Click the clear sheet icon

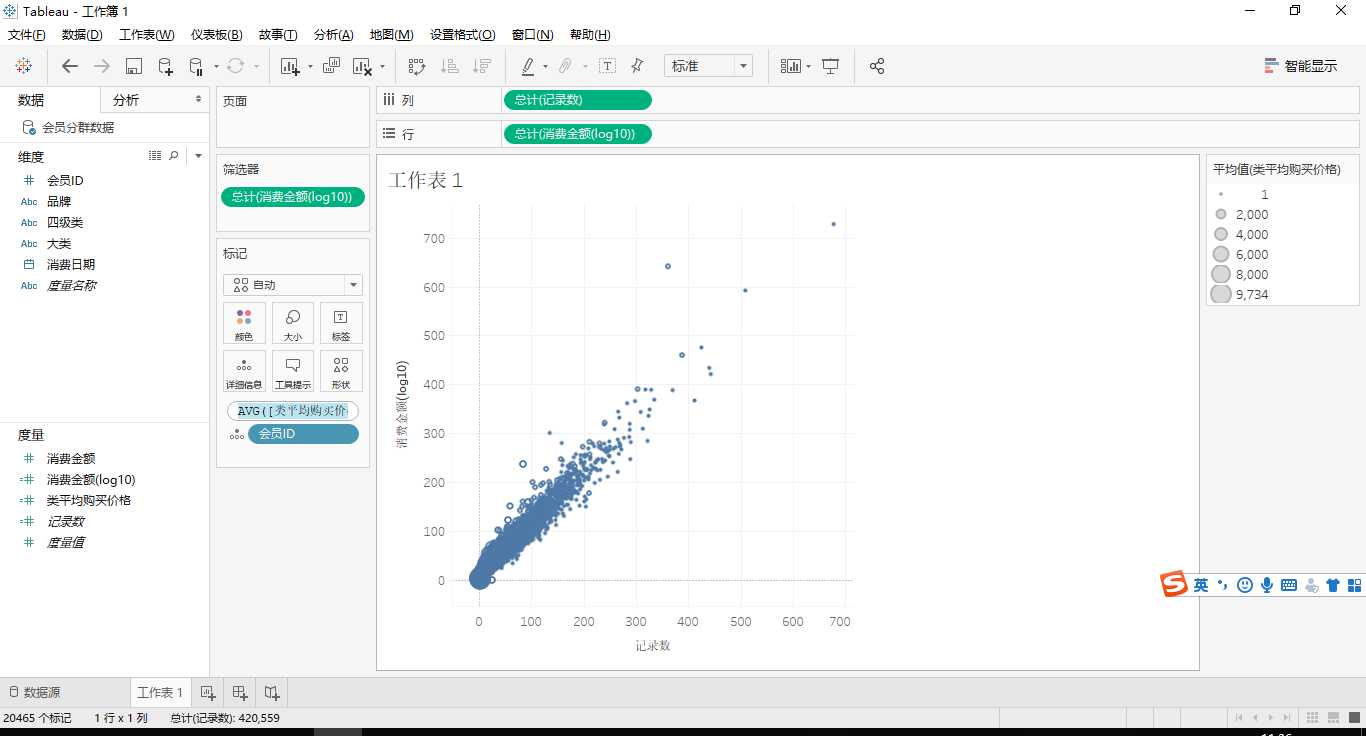(362, 66)
